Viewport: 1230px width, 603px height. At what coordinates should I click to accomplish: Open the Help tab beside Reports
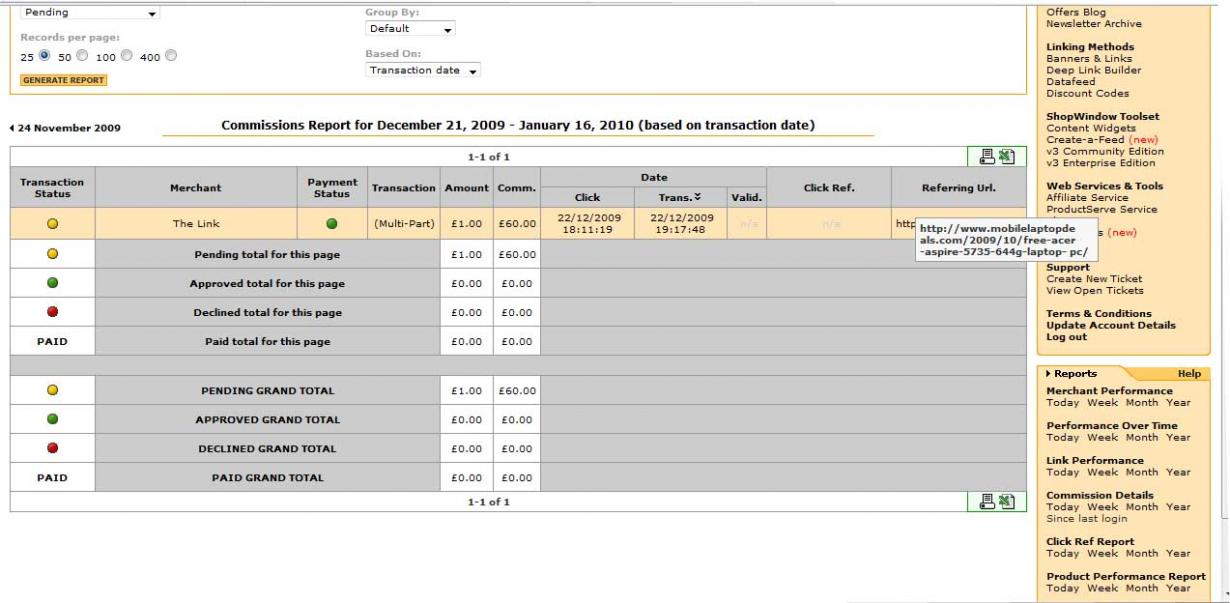(1189, 373)
